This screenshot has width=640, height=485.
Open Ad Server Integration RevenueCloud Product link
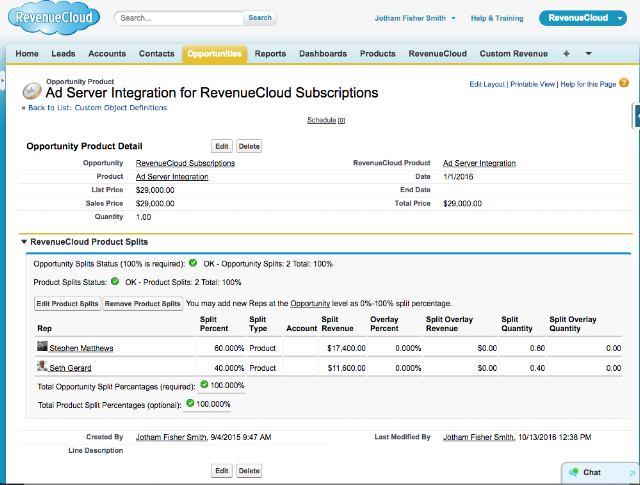[x=479, y=163]
